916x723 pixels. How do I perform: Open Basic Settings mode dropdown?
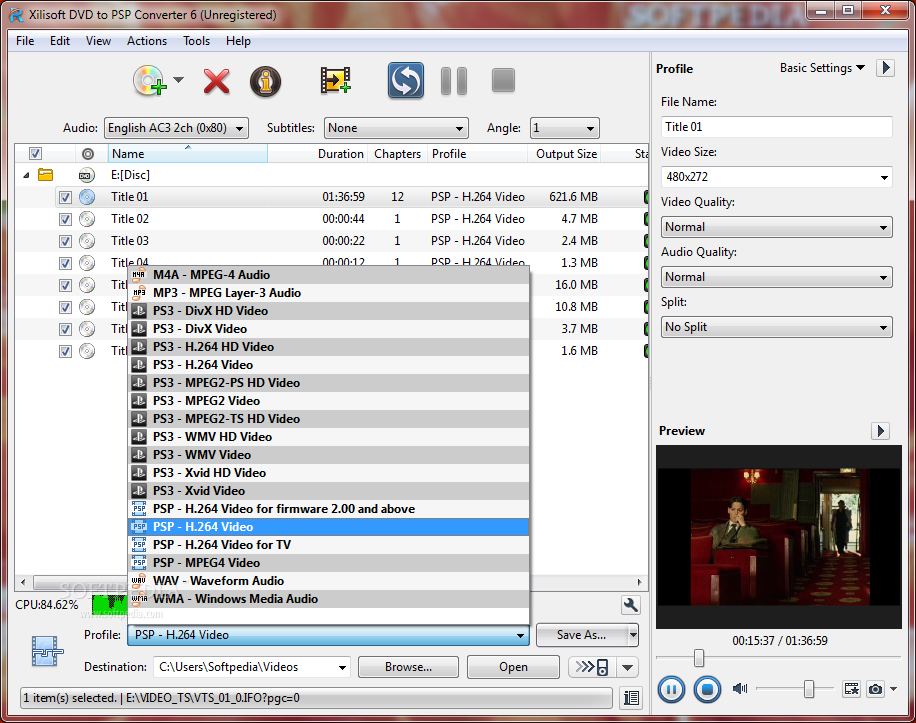[x=822, y=68]
